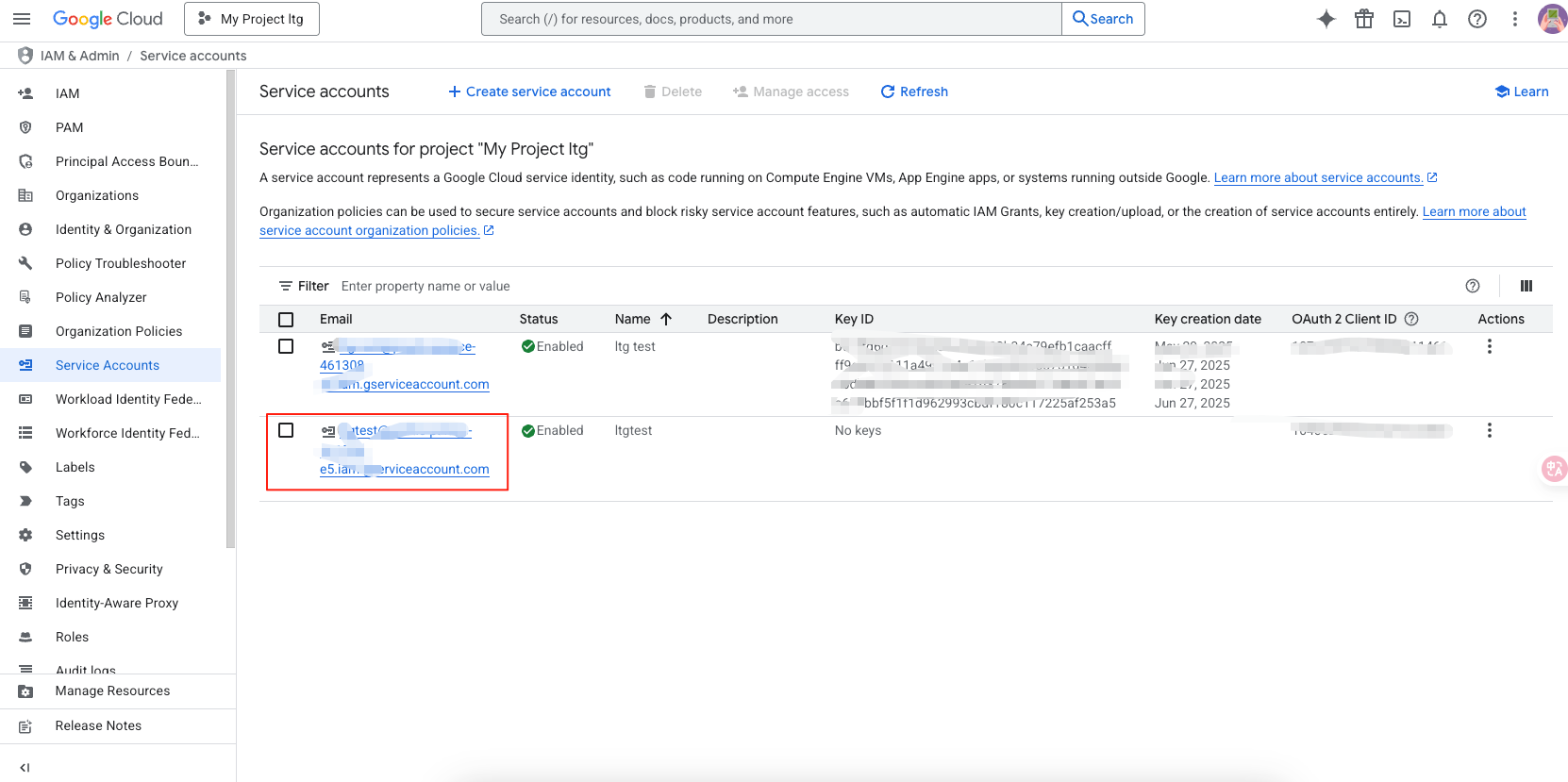Click the help question mark in header
Screen dimensions: 1568x782
point(1476,19)
